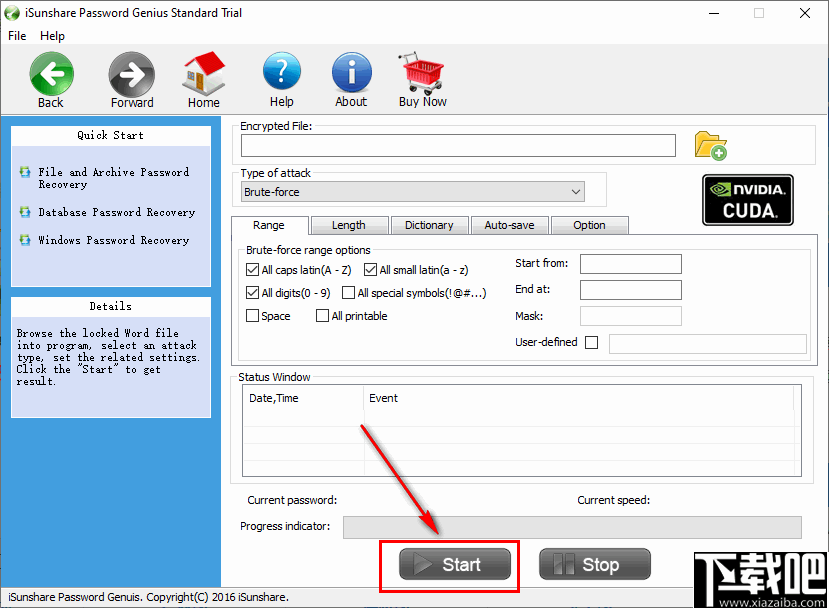The height and width of the screenshot is (608, 829).
Task: Open the File menu
Action: [17, 35]
